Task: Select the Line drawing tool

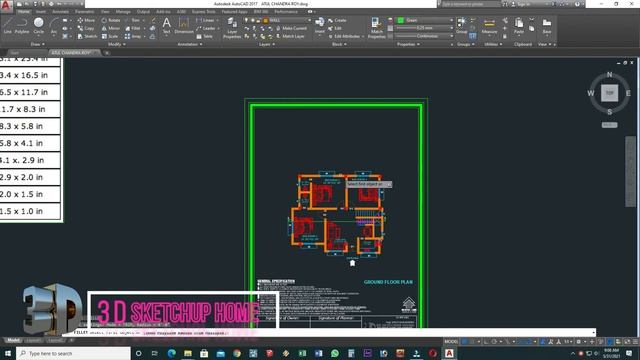Action: pos(7,25)
